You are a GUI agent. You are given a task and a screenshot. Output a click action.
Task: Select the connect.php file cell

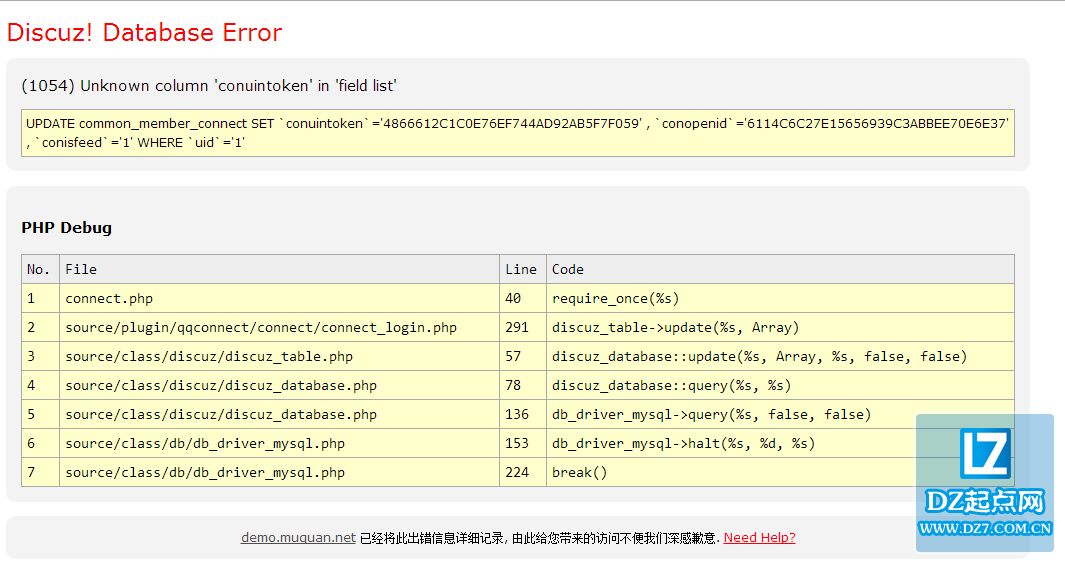pyautogui.click(x=279, y=298)
